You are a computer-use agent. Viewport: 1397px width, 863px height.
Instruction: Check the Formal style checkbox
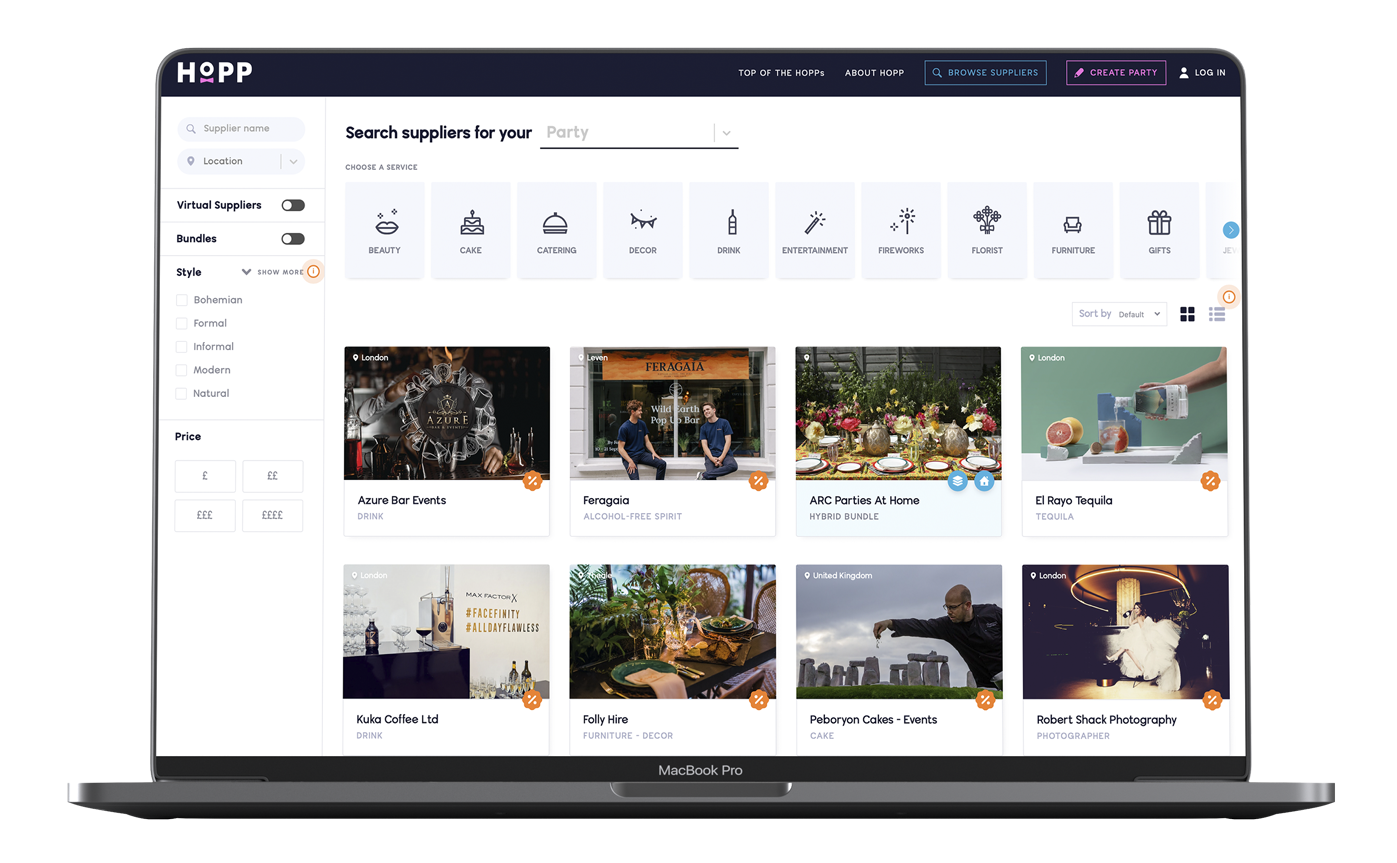182,323
